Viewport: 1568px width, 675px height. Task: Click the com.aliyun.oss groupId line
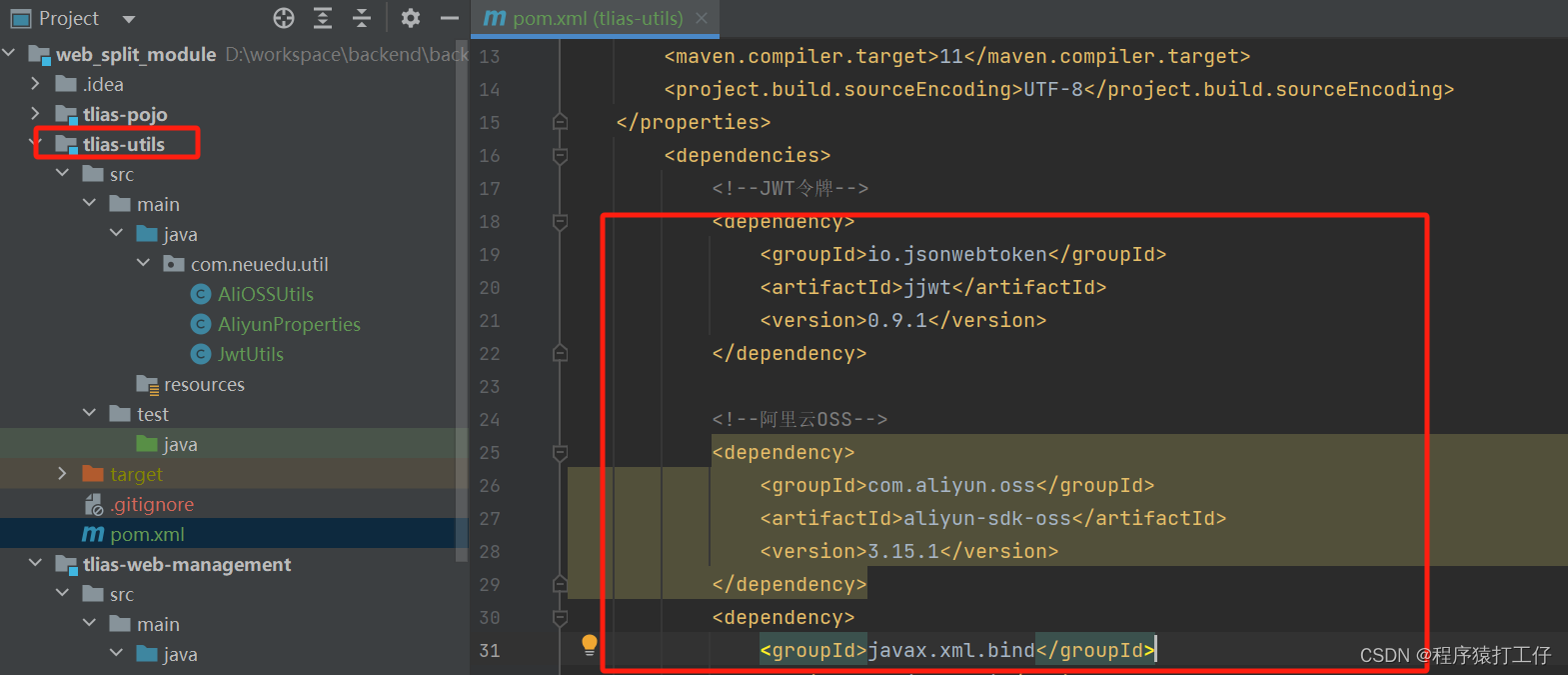coord(957,485)
